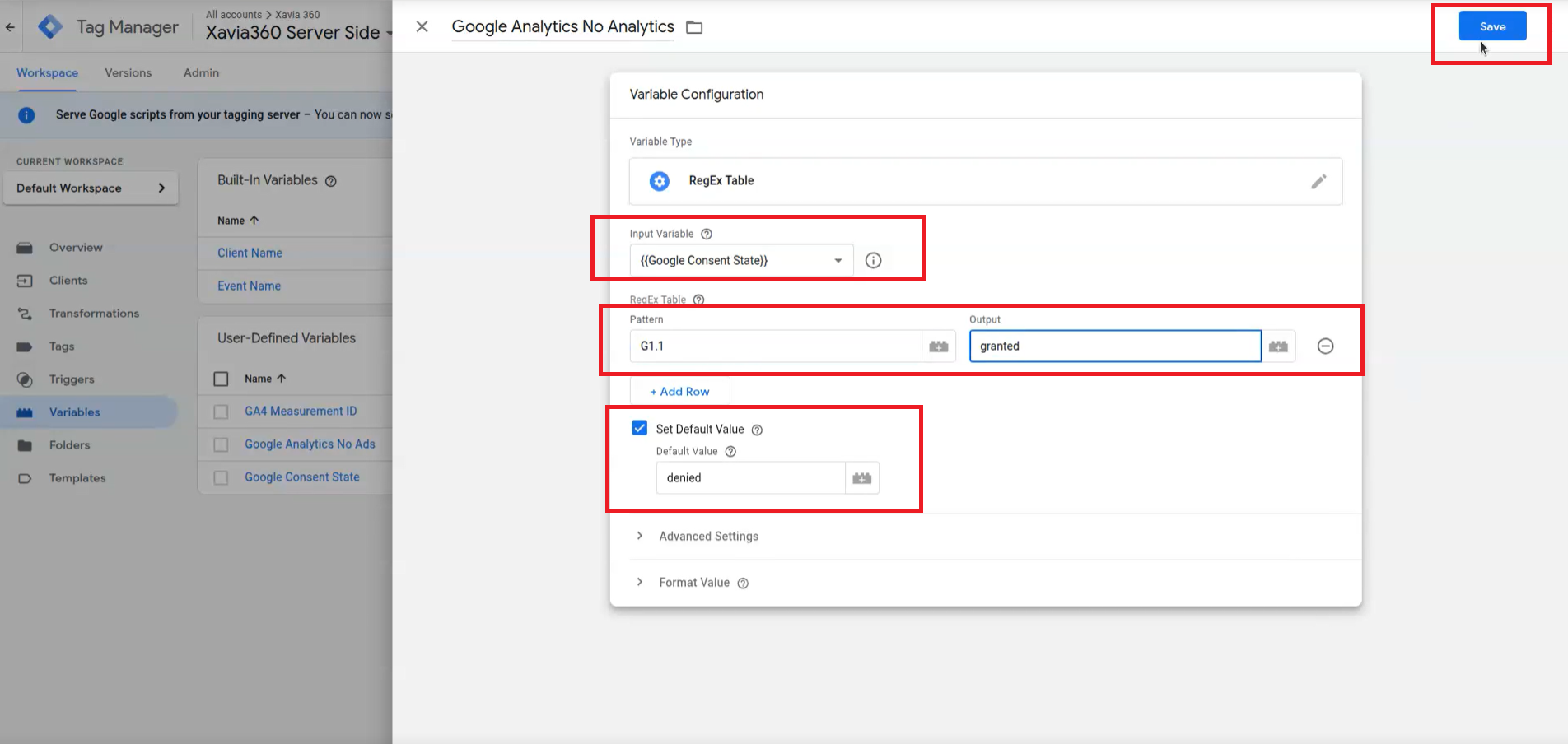Click the All accounts breadcrumb
Image resolution: width=1568 pixels, height=744 pixels.
(234, 15)
